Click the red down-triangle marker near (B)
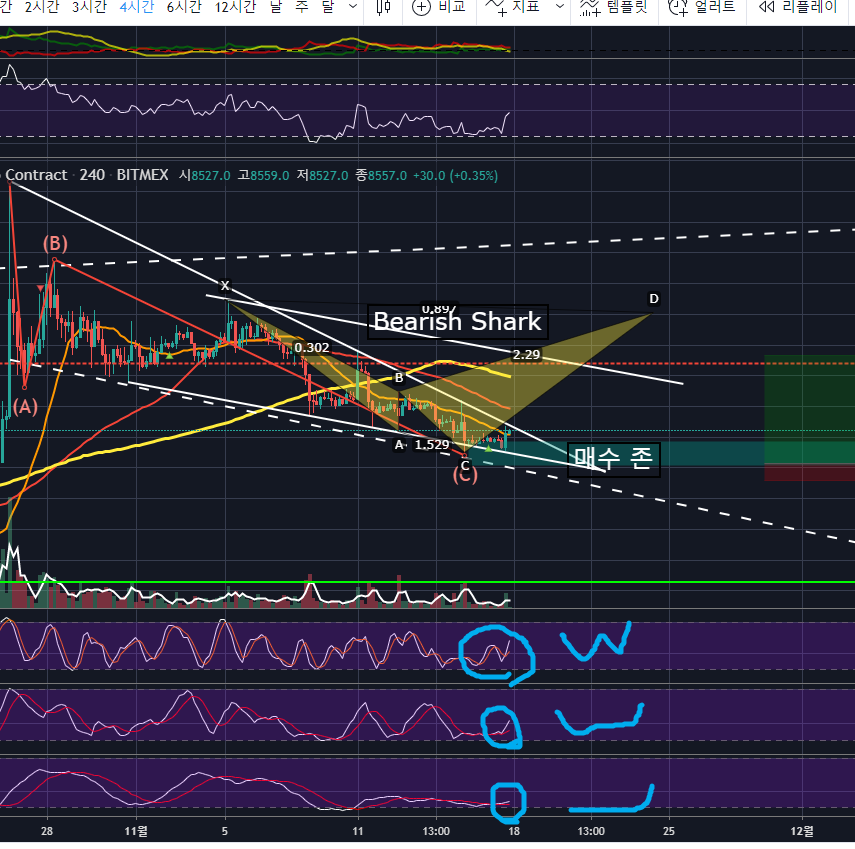 pyautogui.click(x=40, y=287)
